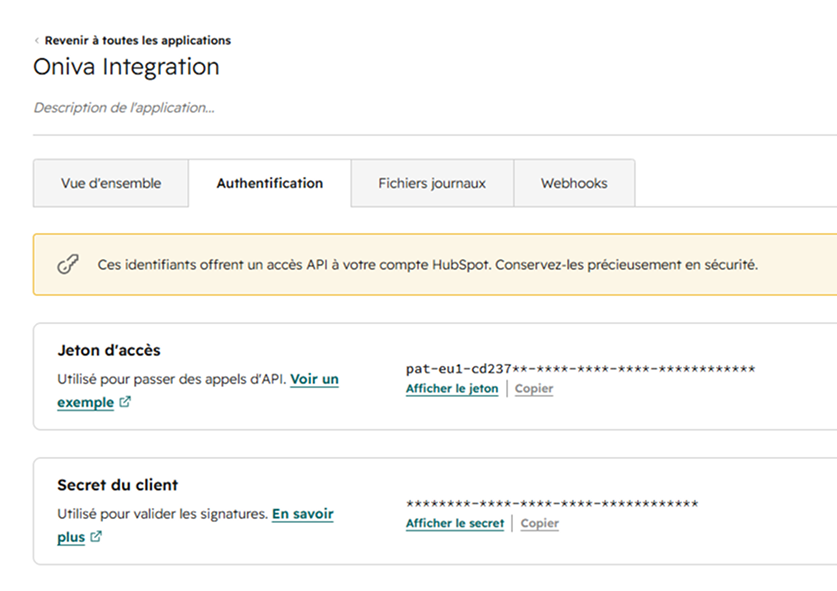Open the Vue d'ensemble tab

110,183
